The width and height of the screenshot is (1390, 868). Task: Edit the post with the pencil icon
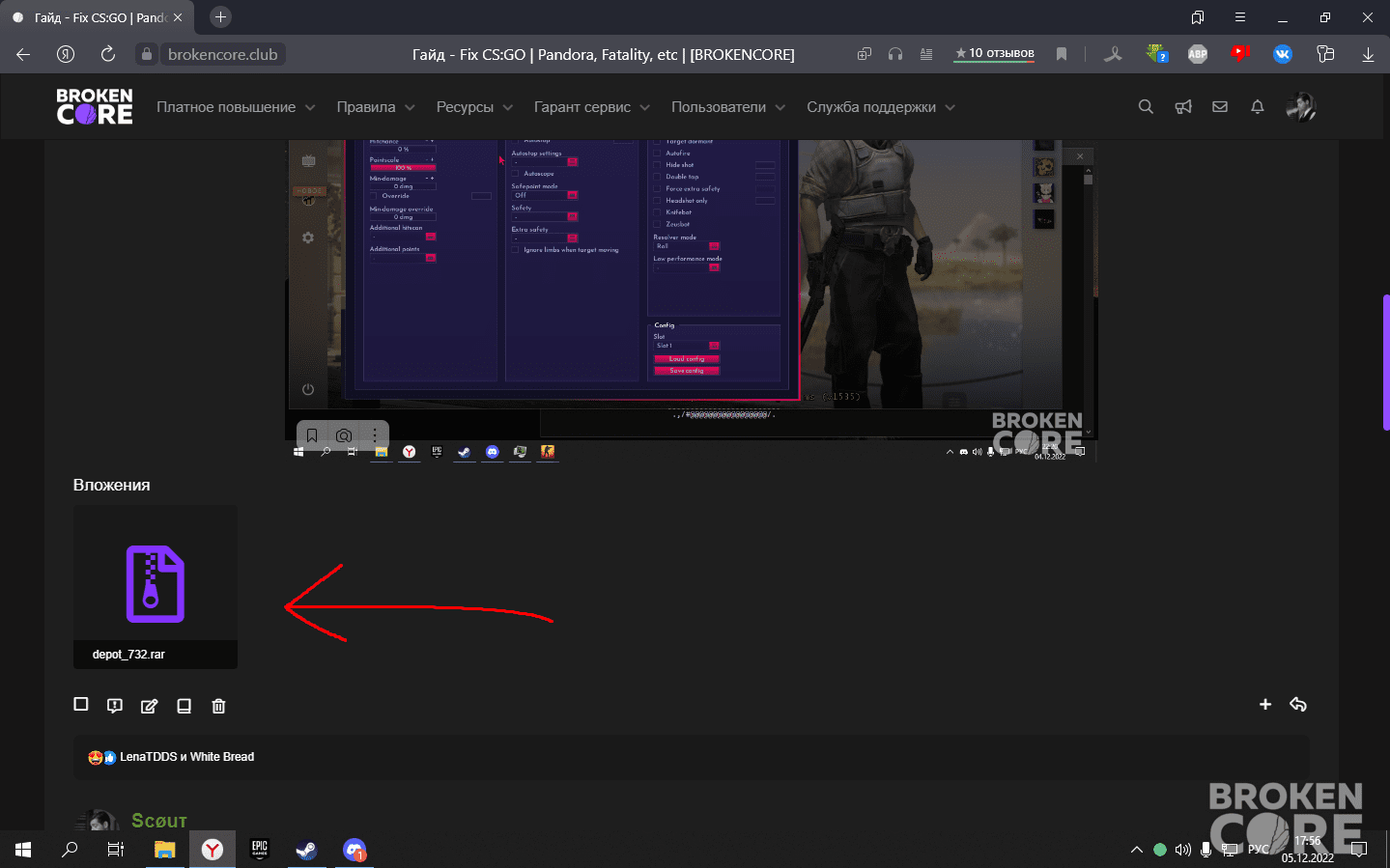click(x=149, y=706)
